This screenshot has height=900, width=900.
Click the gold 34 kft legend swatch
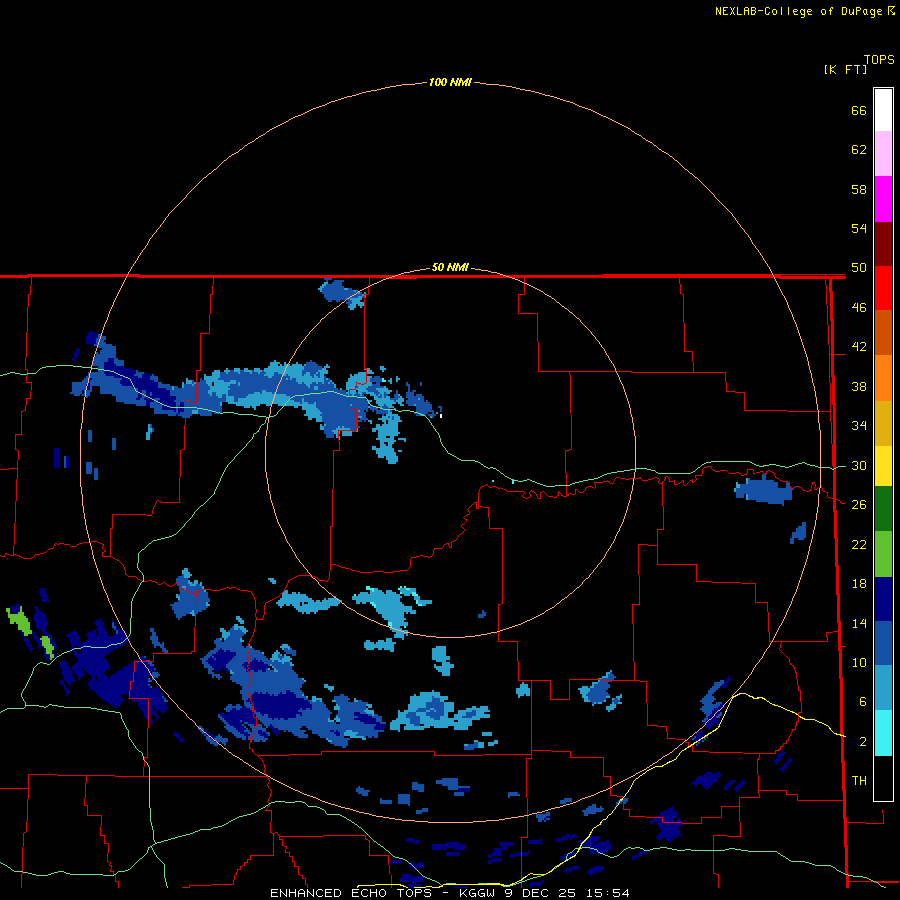(883, 423)
